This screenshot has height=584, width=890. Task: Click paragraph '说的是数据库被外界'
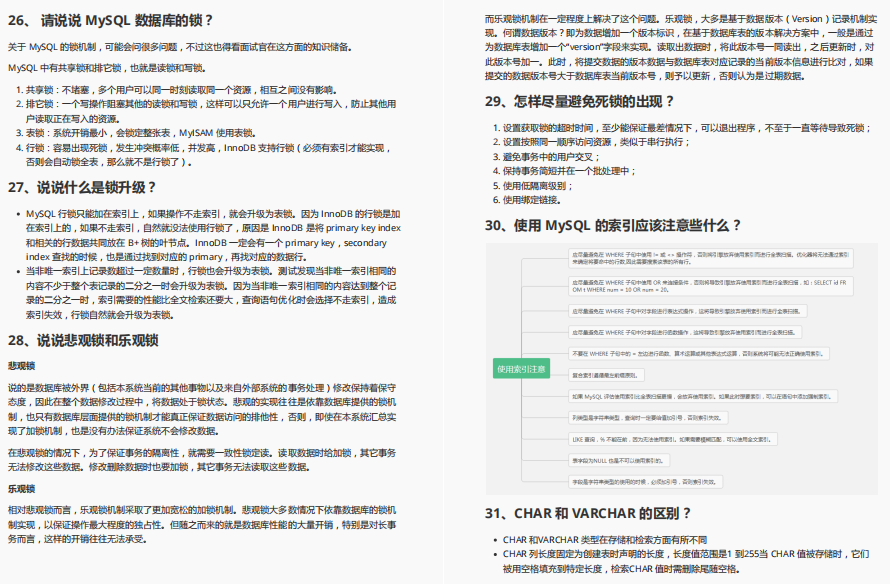(x=202, y=409)
